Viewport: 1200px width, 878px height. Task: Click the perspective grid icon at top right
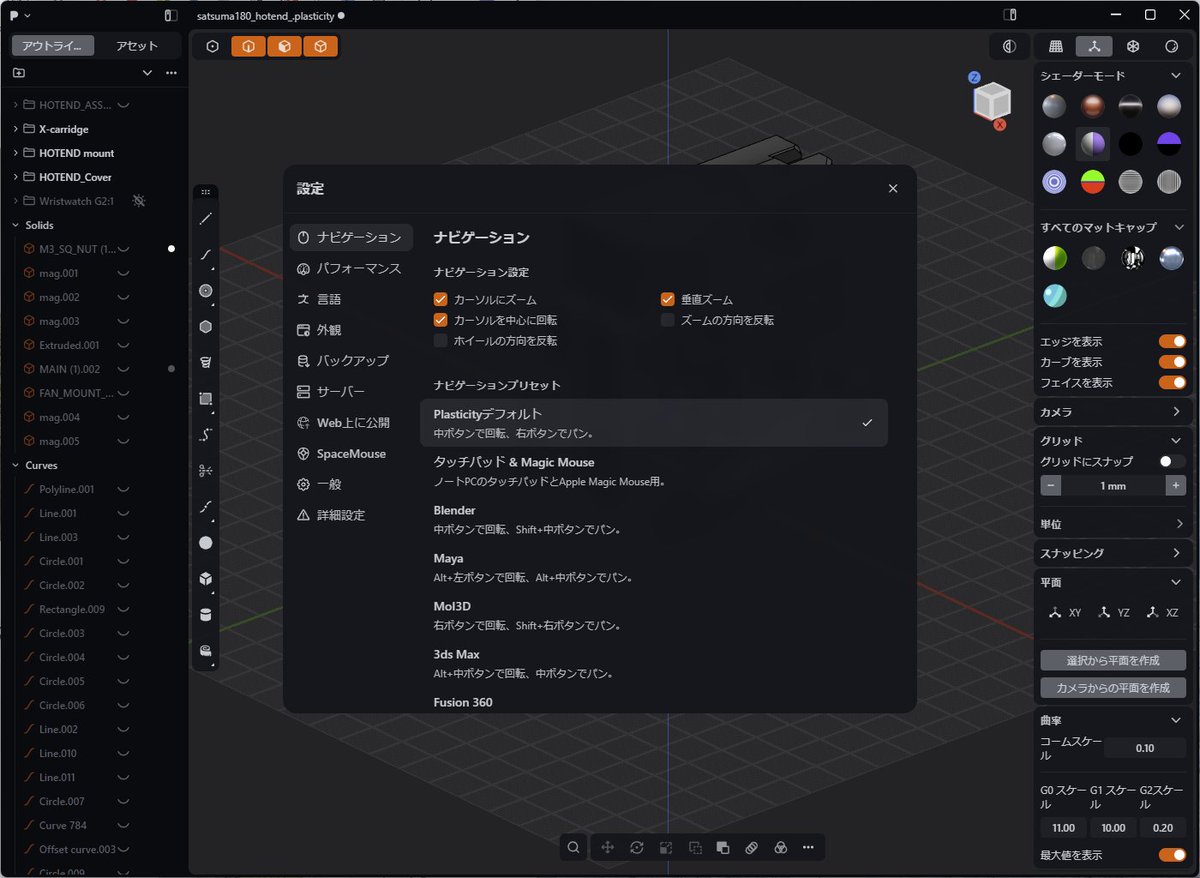click(x=1055, y=46)
